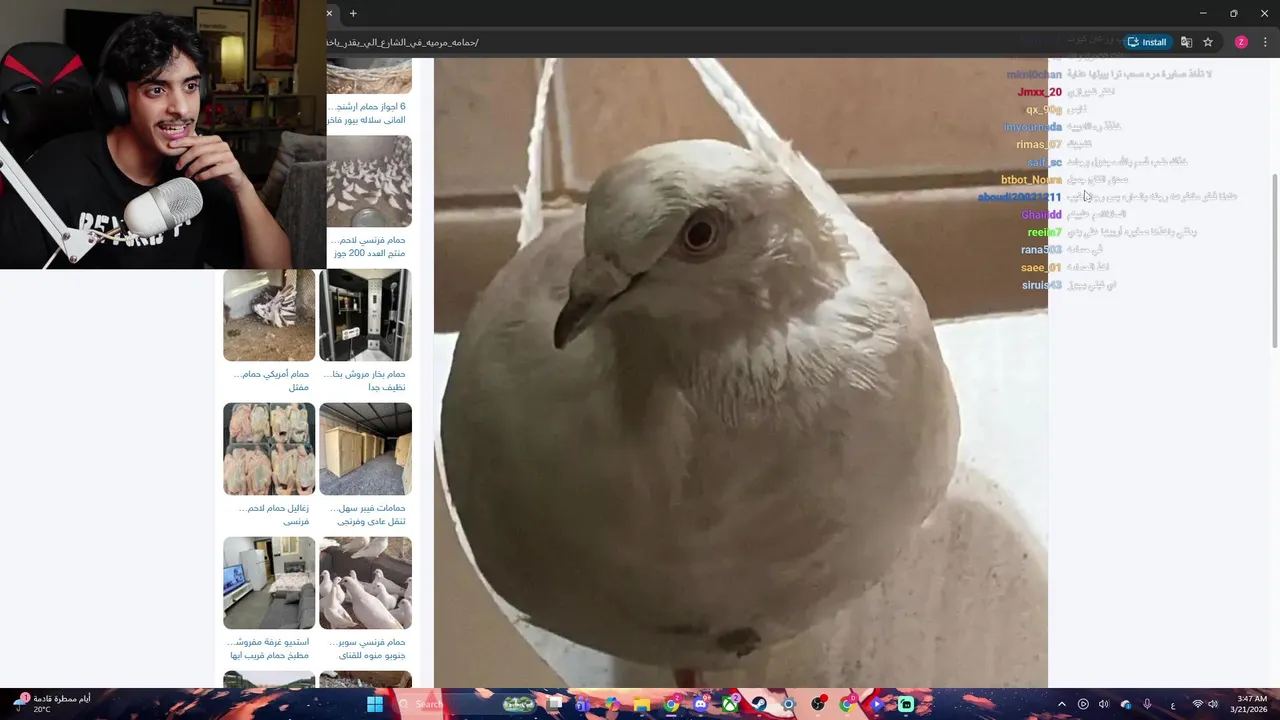
Task: Click chat username btbot_Noura
Action: 1031,180
